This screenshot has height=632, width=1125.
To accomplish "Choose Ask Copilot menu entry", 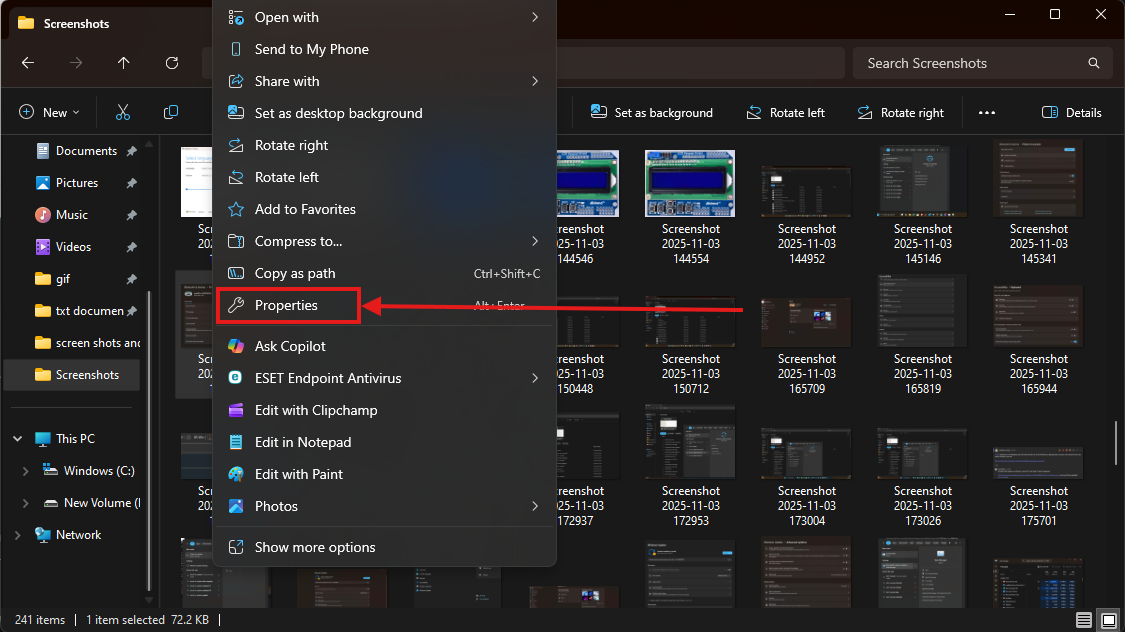I will (384, 346).
